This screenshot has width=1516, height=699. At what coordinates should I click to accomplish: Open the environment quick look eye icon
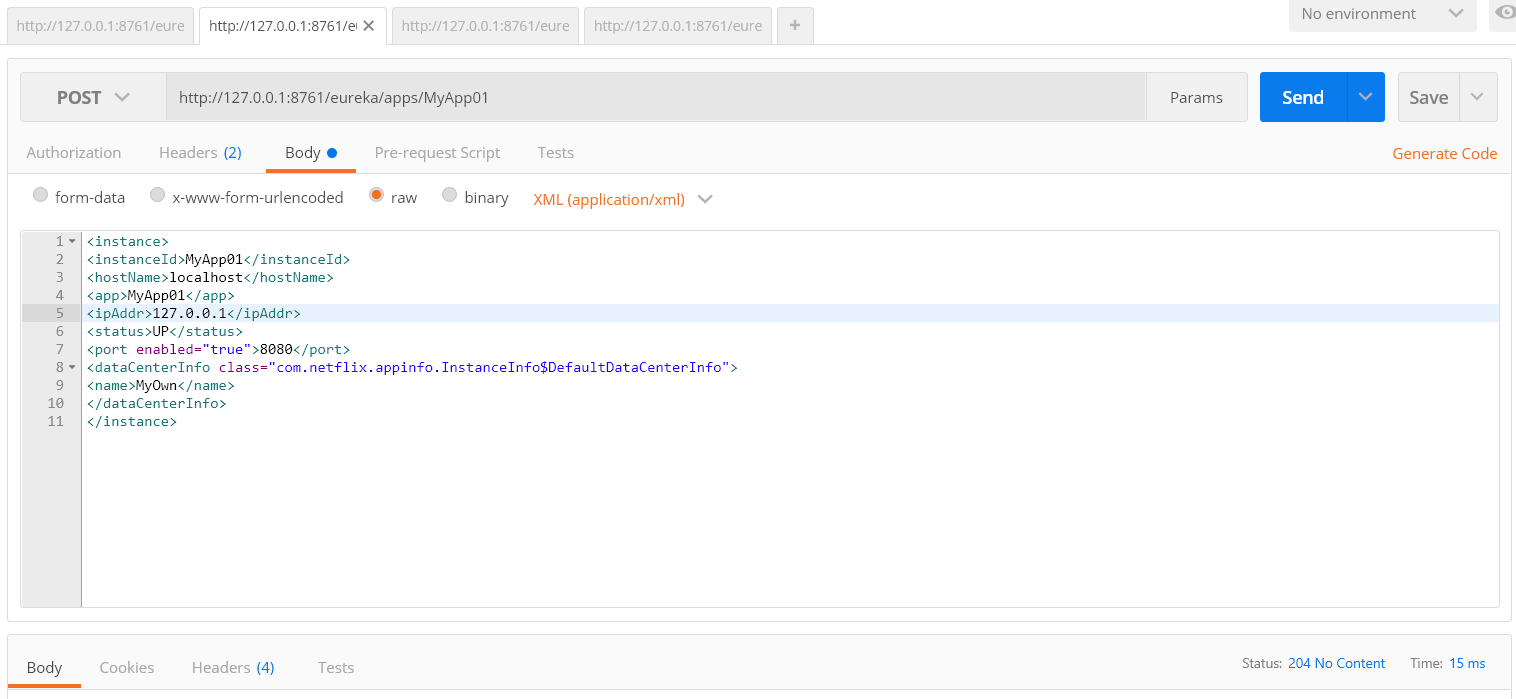[1505, 13]
